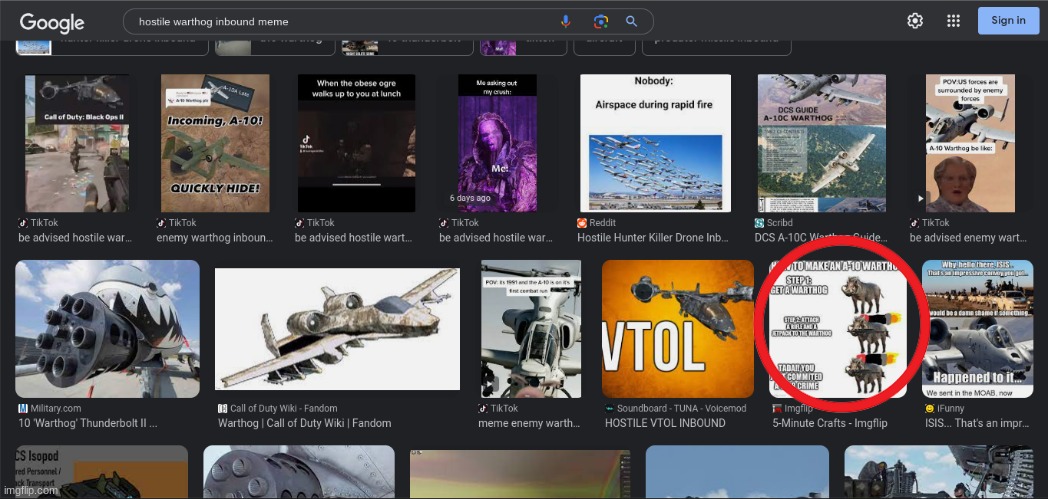Click the Sign in button

(x=1008, y=21)
